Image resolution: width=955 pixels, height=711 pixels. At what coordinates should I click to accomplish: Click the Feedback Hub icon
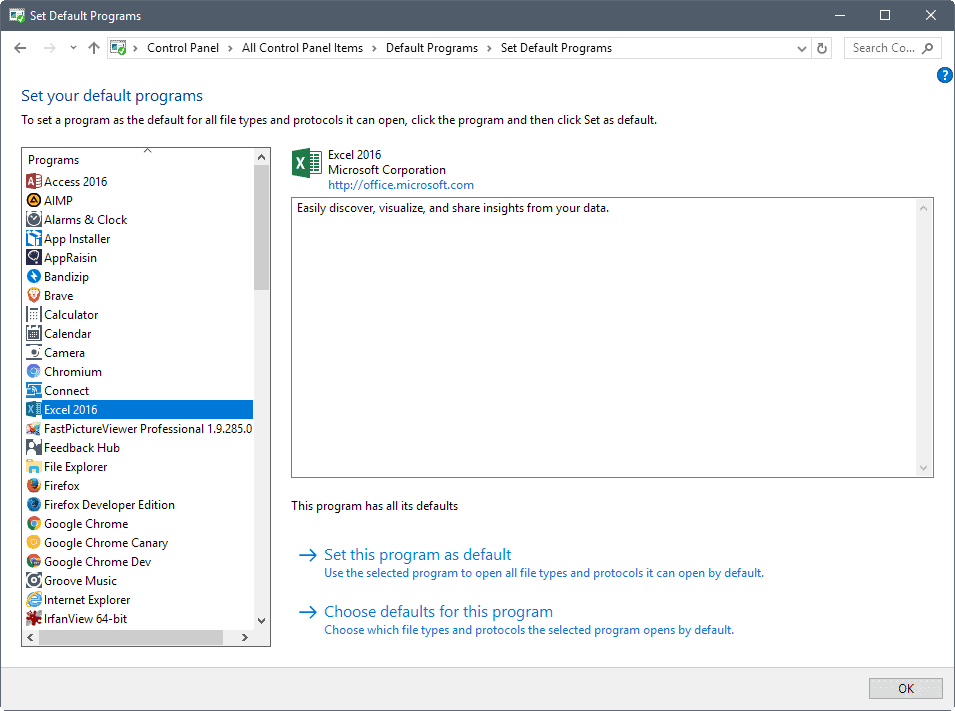34,447
